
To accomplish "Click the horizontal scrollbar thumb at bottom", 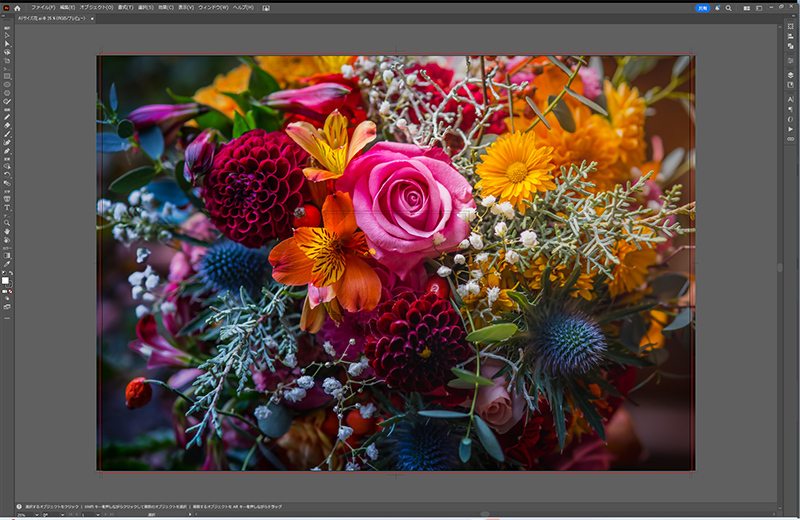I will (x=485, y=514).
